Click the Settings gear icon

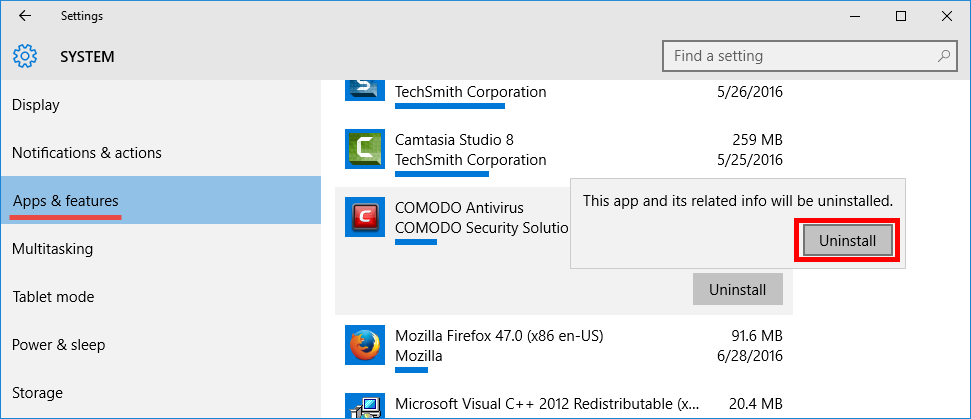click(25, 56)
